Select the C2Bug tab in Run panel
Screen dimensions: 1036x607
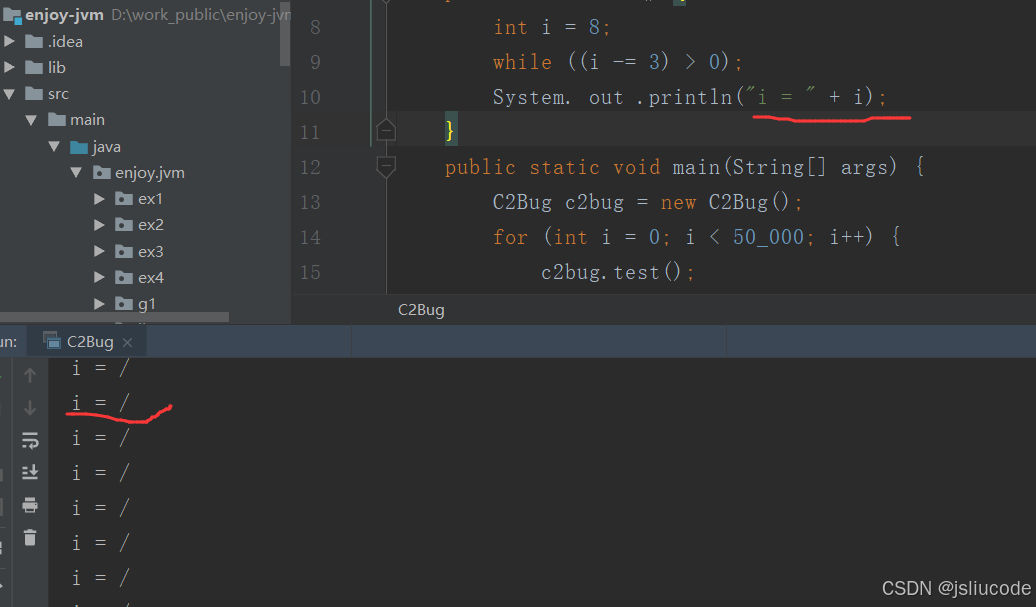(x=89, y=342)
